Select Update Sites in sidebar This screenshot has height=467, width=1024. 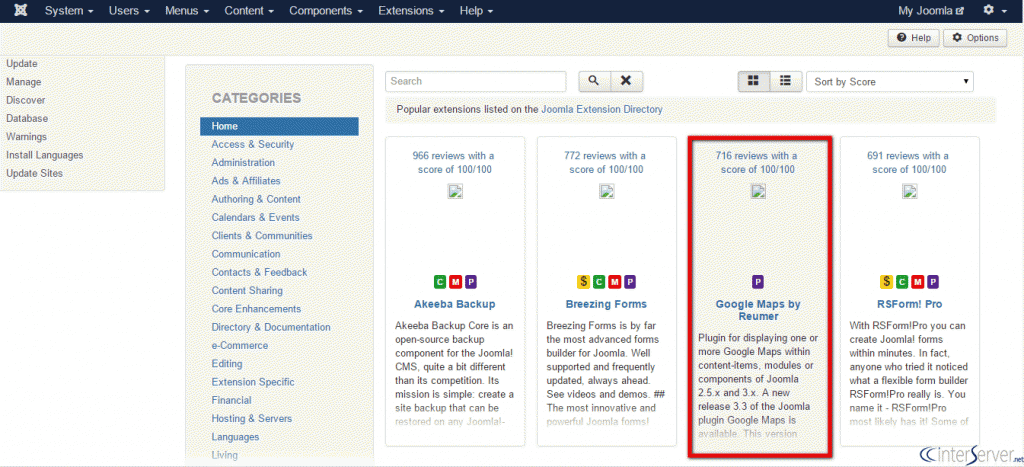point(35,174)
